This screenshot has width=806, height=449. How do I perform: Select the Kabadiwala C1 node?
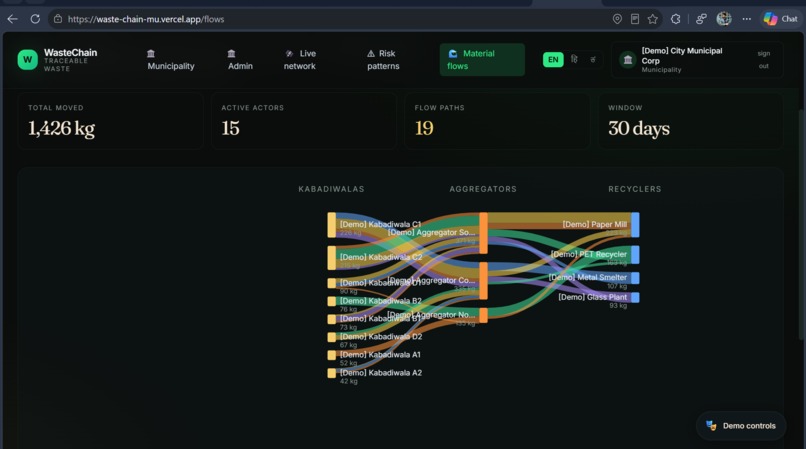[332, 225]
